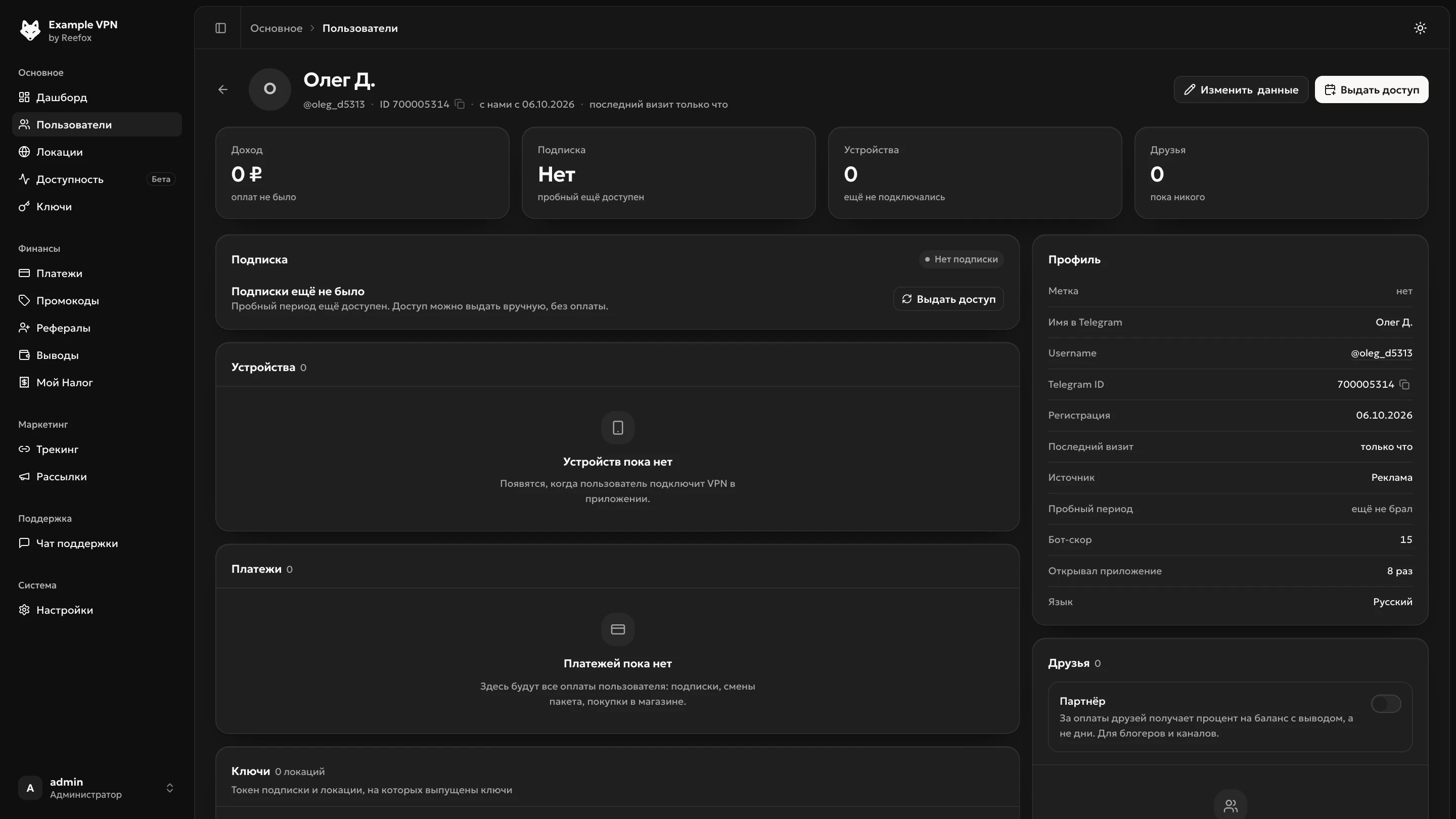Open Мой Налог page
This screenshot has width=1456, height=819.
click(x=97, y=383)
